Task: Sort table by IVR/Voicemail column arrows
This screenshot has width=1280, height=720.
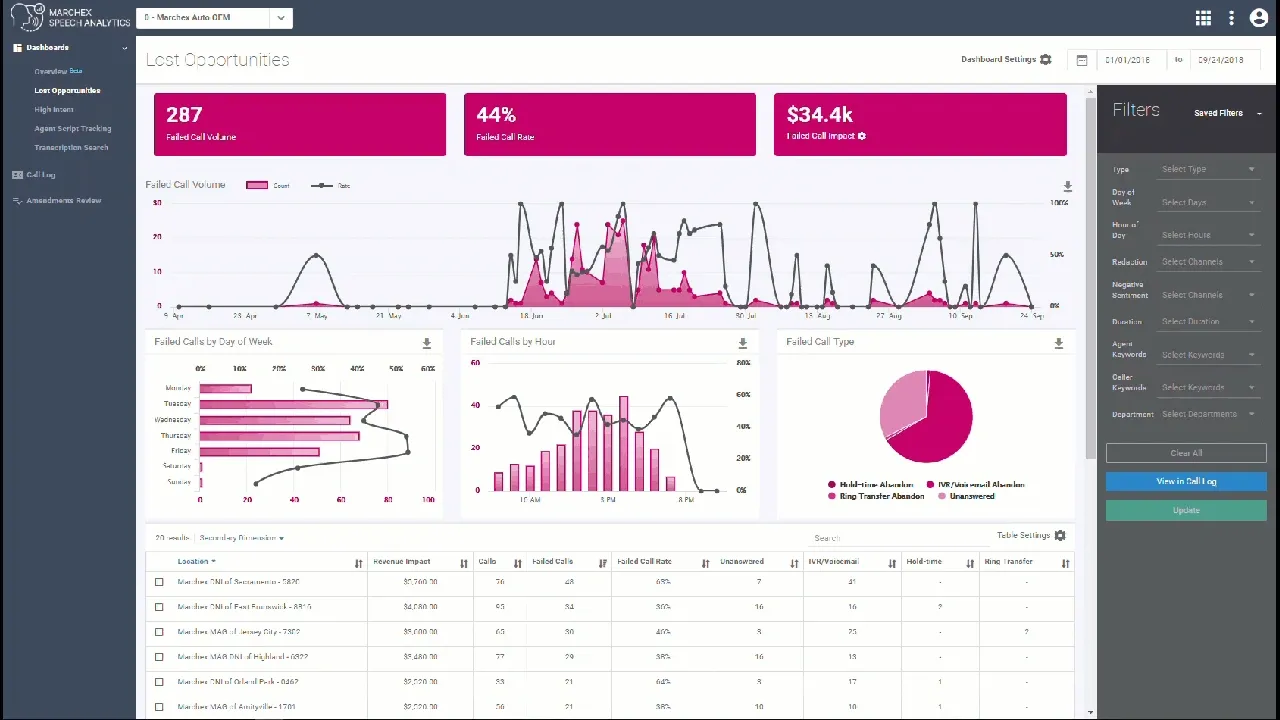Action: [891, 564]
